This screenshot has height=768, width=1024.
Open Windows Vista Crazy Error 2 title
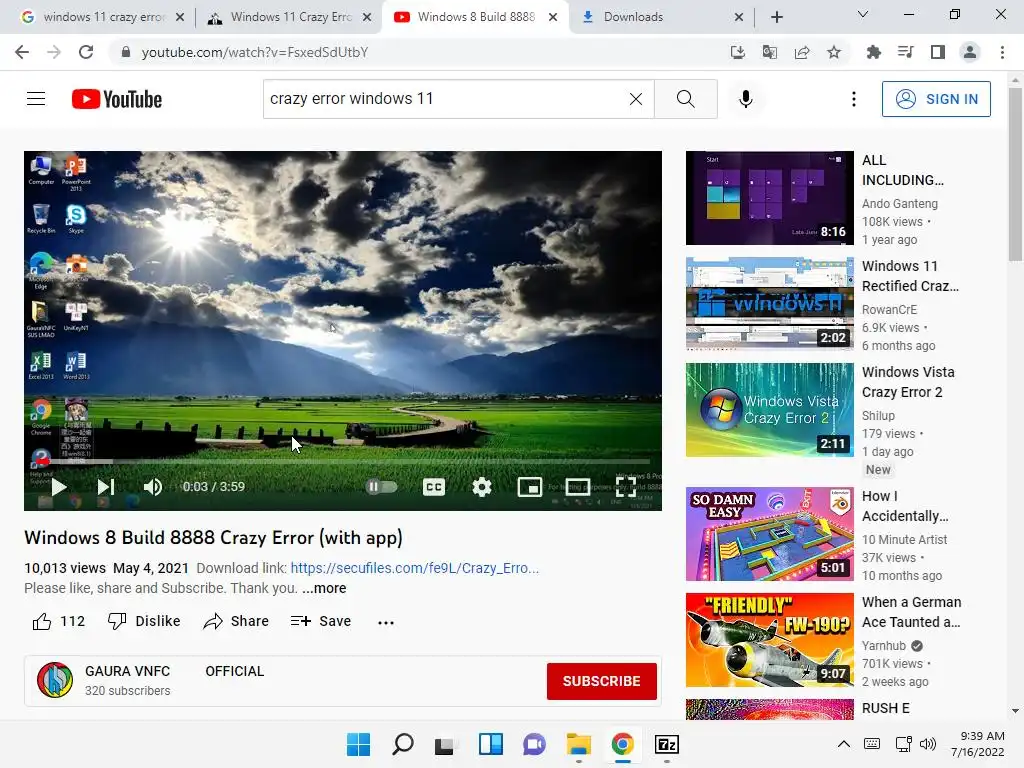click(x=908, y=382)
